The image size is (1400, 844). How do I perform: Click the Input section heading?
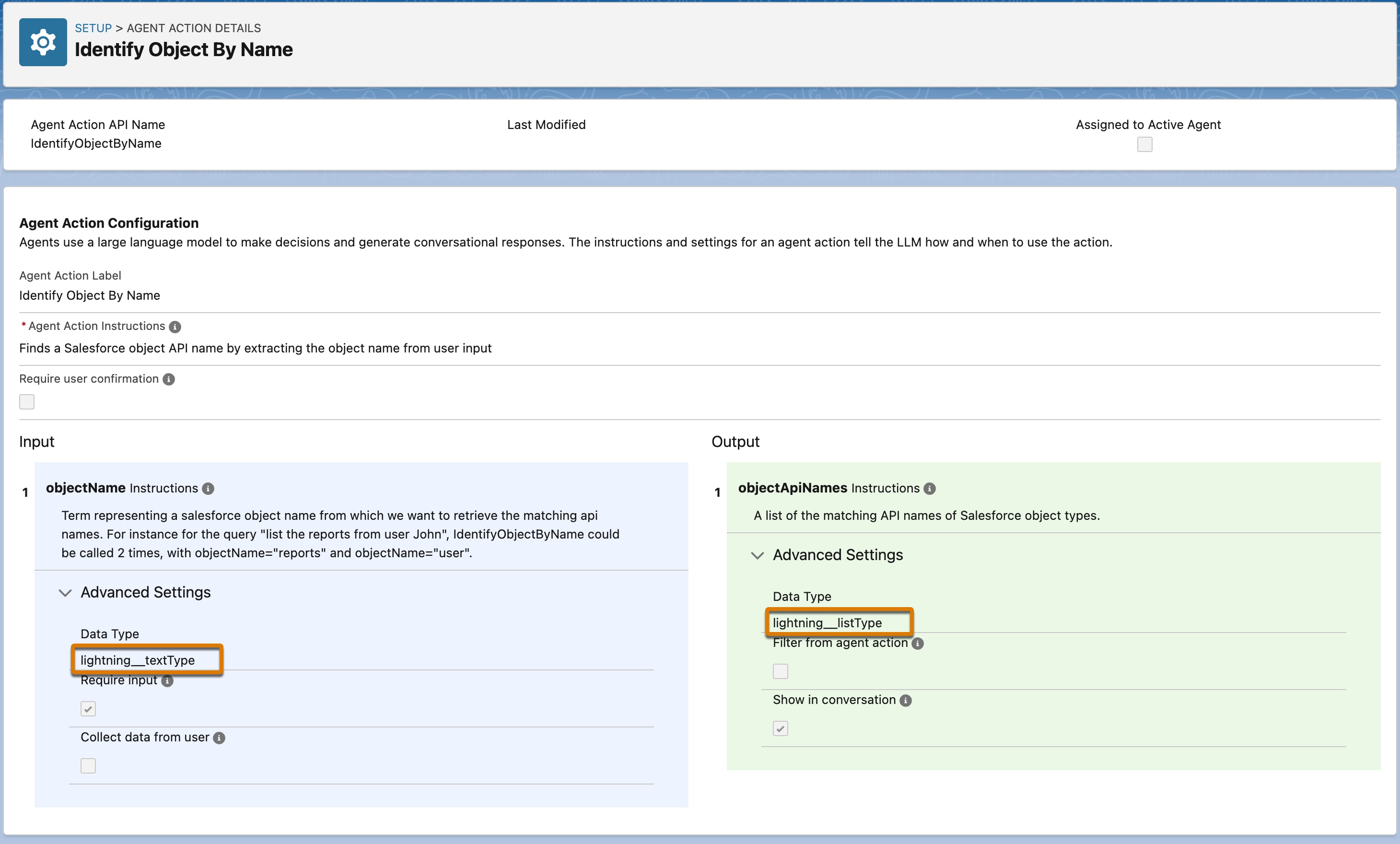point(37,442)
